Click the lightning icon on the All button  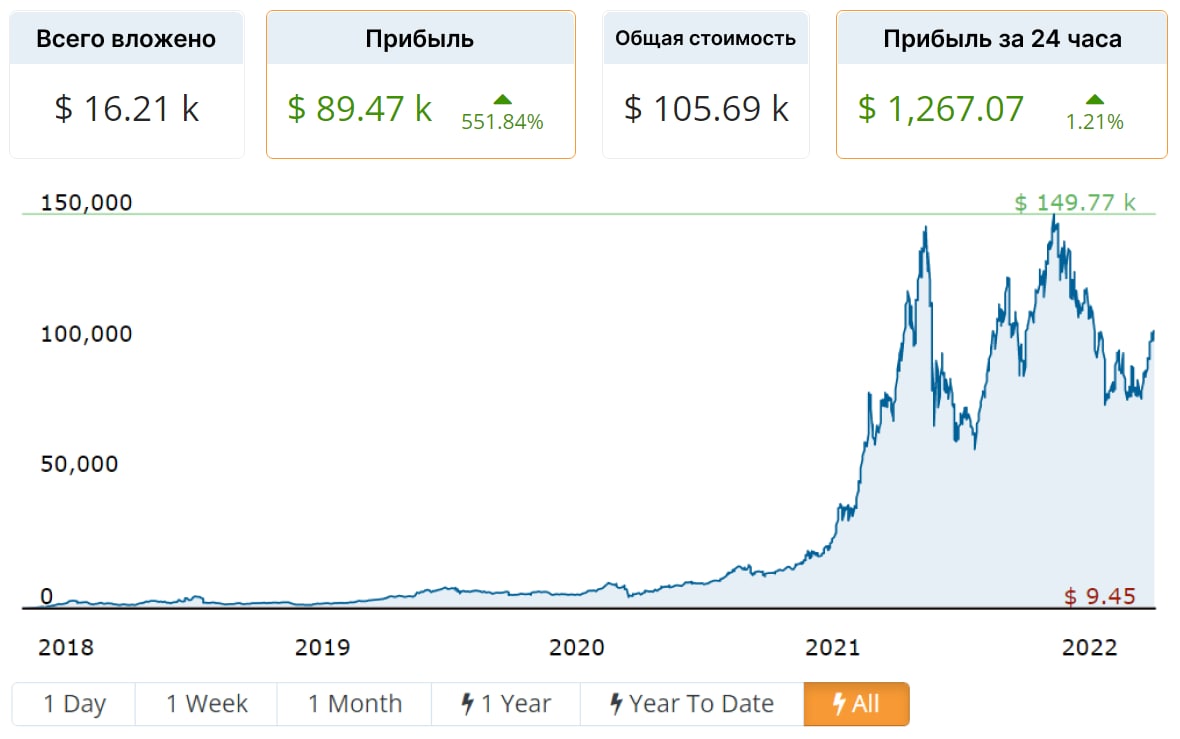pos(839,704)
